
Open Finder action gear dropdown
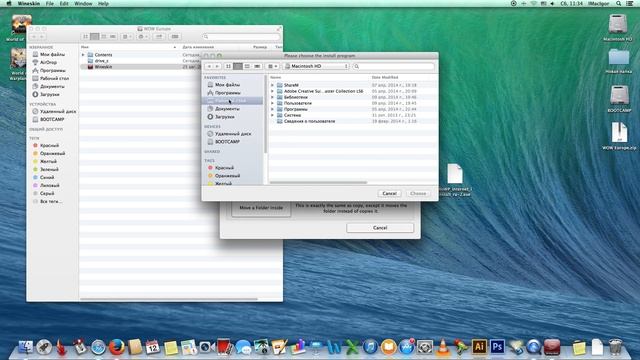point(143,37)
